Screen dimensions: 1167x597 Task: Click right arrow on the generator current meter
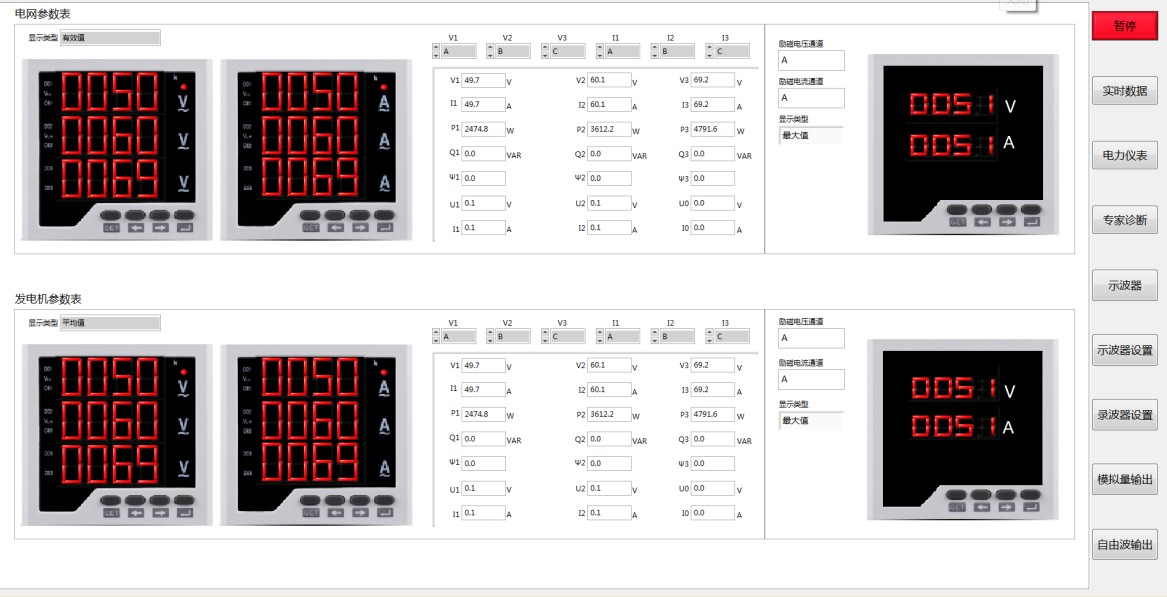tap(360, 513)
